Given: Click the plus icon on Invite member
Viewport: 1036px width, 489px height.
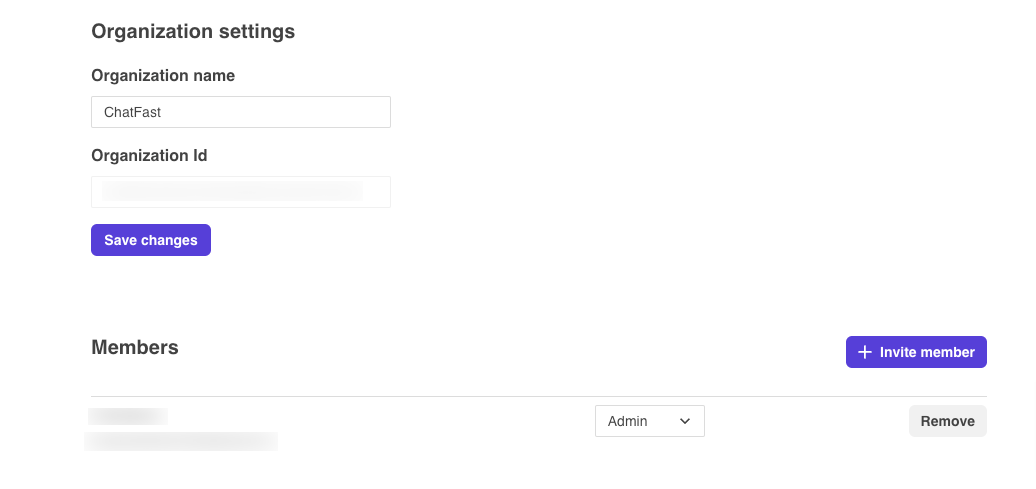Looking at the screenshot, I should tap(865, 352).
